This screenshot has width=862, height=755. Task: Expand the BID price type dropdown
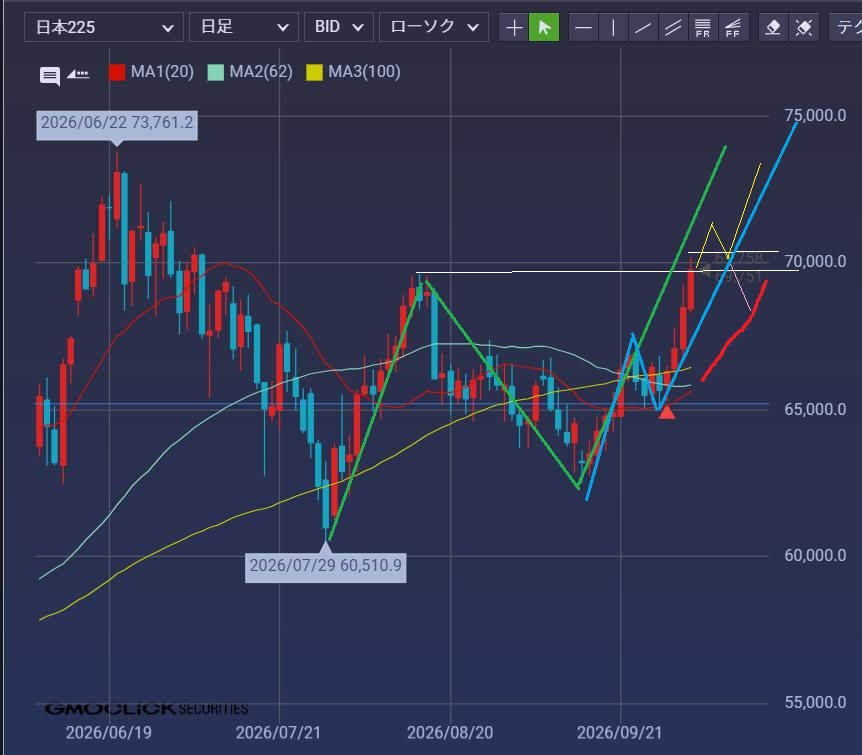[339, 27]
